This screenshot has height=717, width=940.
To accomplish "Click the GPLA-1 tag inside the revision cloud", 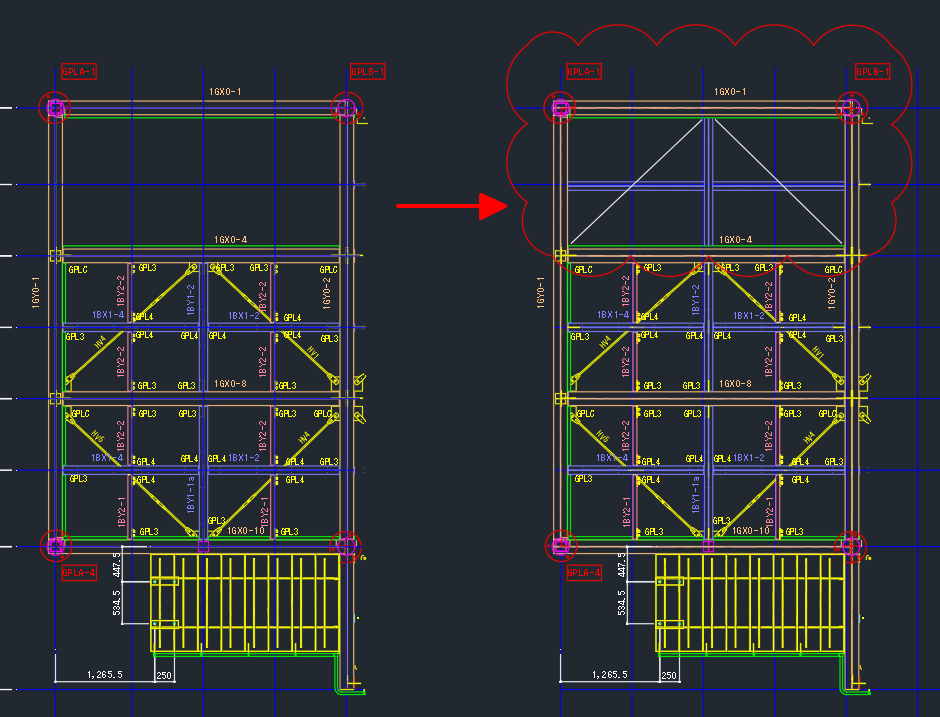I will click(583, 72).
